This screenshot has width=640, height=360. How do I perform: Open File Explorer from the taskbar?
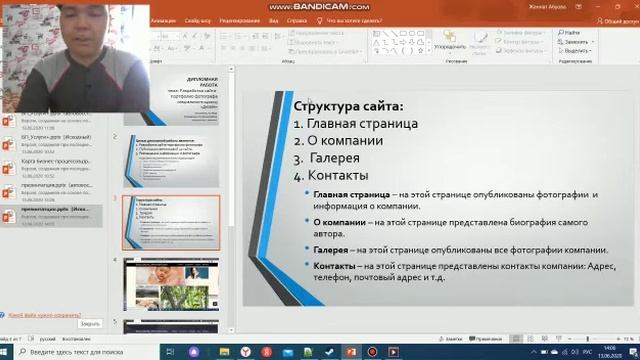224,352
